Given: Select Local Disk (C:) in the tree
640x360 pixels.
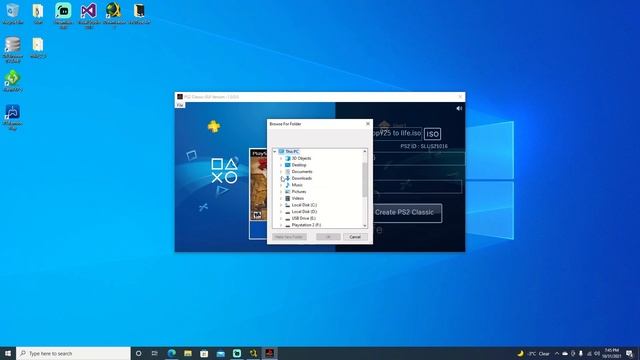Looking at the screenshot, I should click(x=304, y=205).
